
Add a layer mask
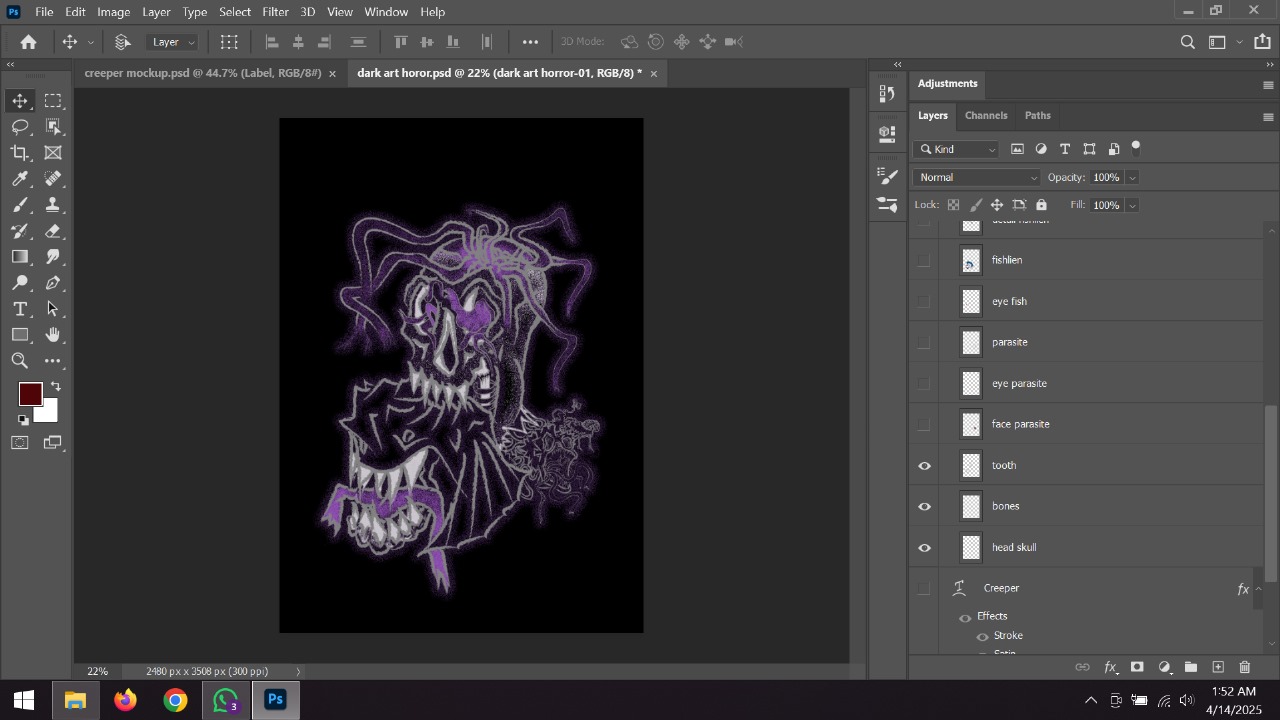[1137, 667]
